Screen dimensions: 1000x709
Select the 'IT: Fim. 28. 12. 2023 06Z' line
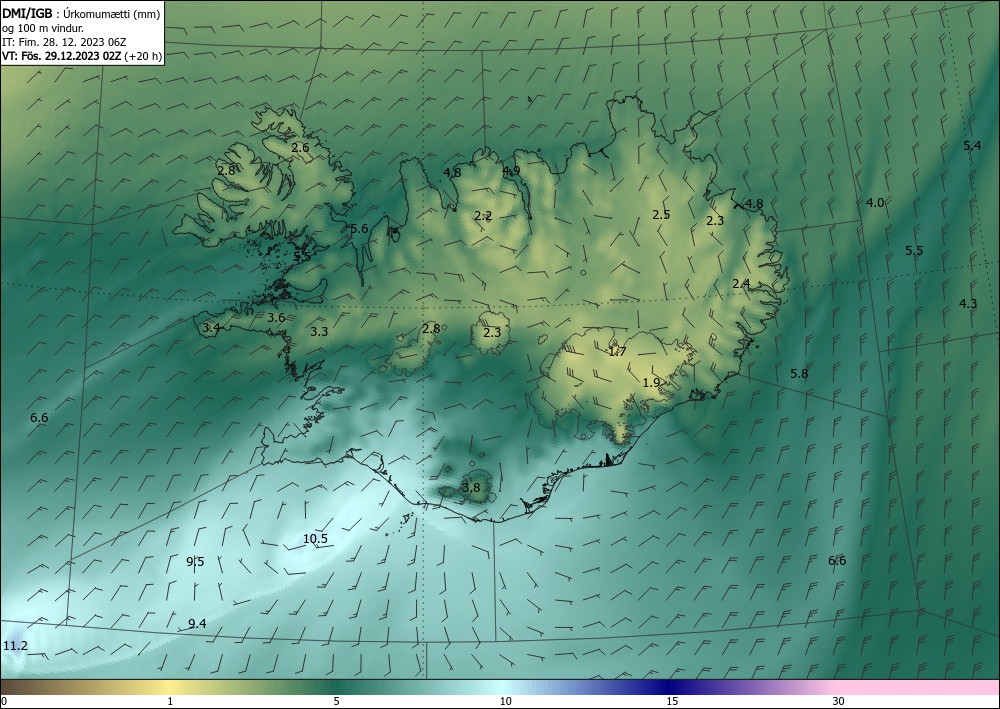pos(64,42)
